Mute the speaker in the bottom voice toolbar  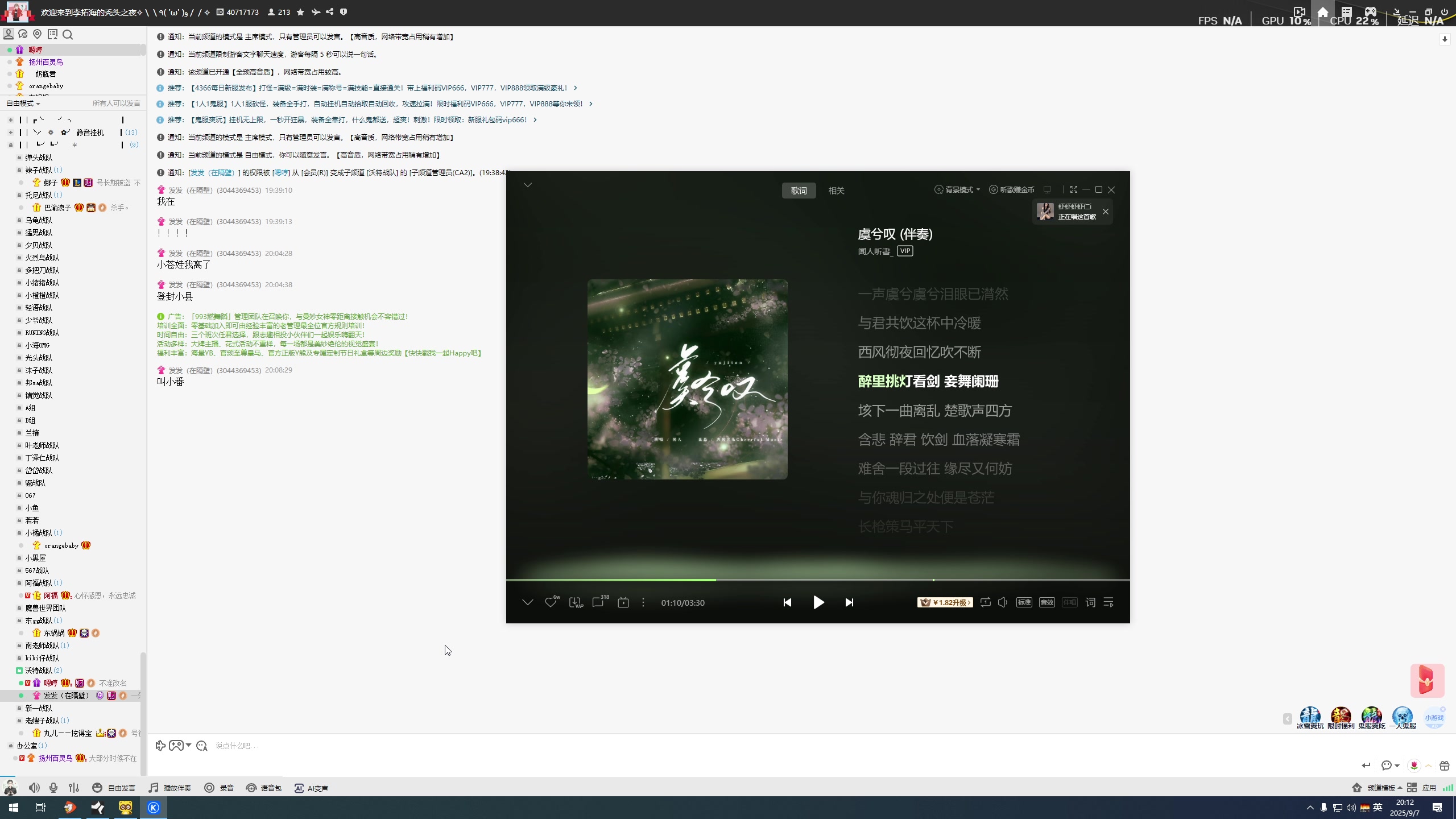coord(34,788)
